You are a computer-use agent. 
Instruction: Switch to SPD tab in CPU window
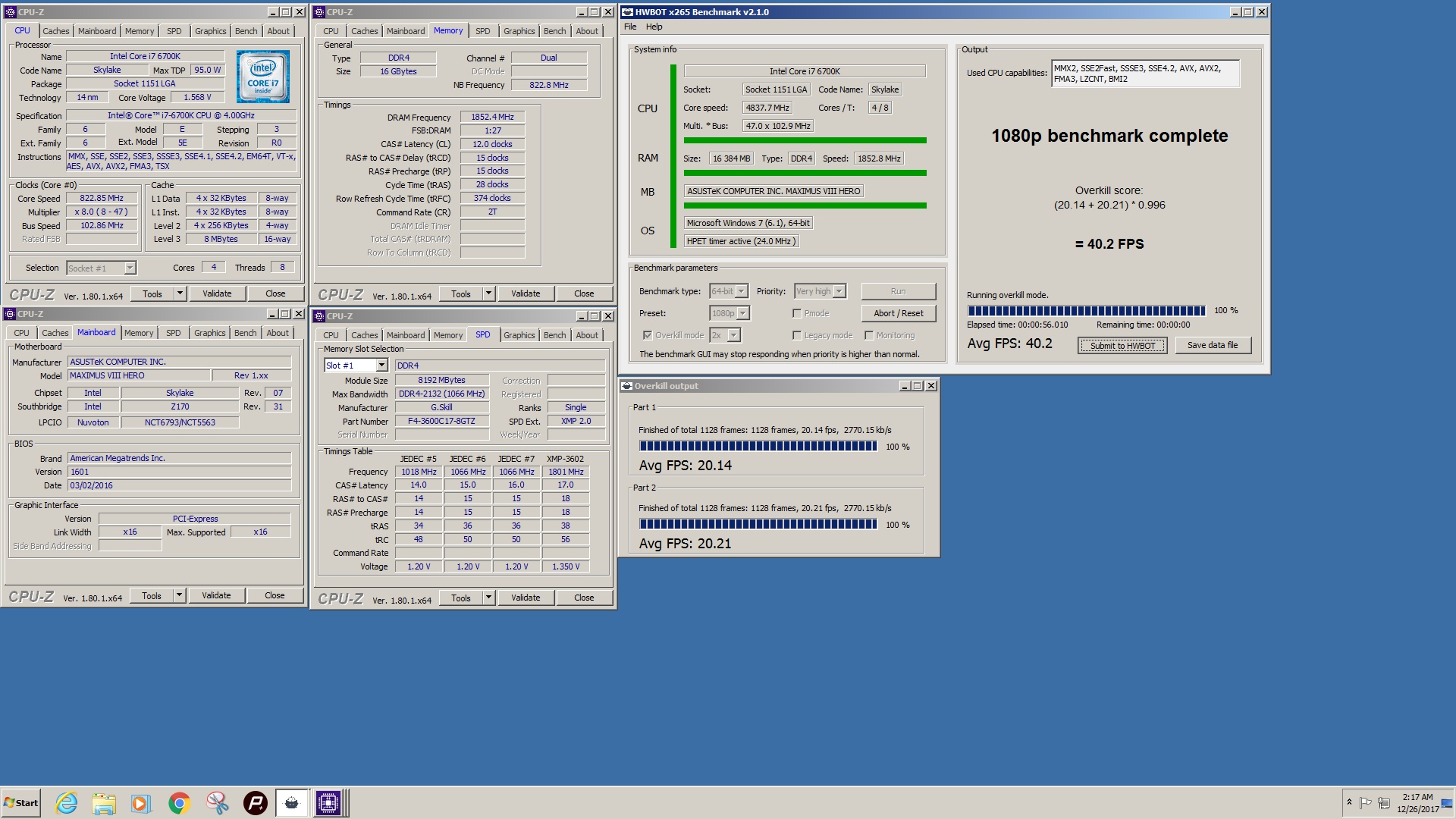174,31
